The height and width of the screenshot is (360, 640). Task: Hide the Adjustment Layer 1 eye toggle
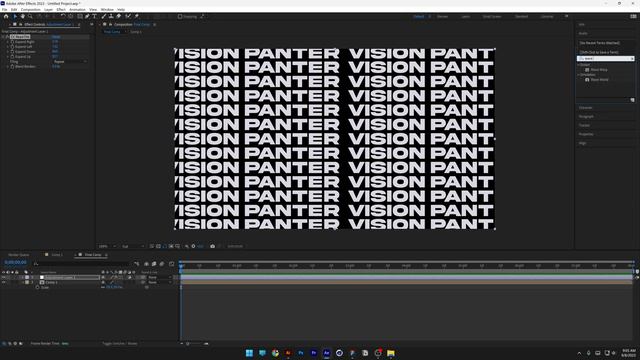4,278
